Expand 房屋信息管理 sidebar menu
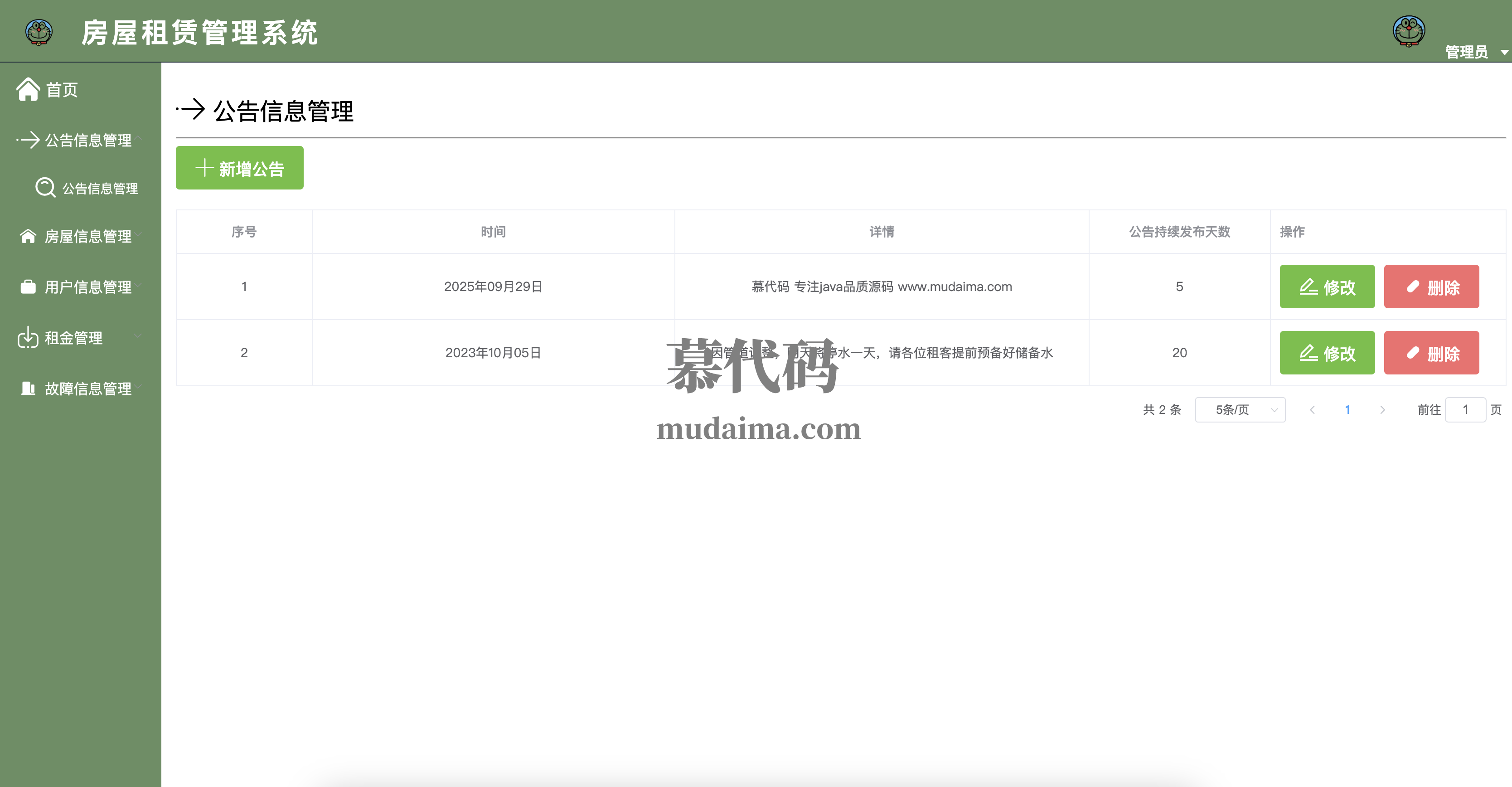Image resolution: width=1512 pixels, height=787 pixels. point(88,237)
